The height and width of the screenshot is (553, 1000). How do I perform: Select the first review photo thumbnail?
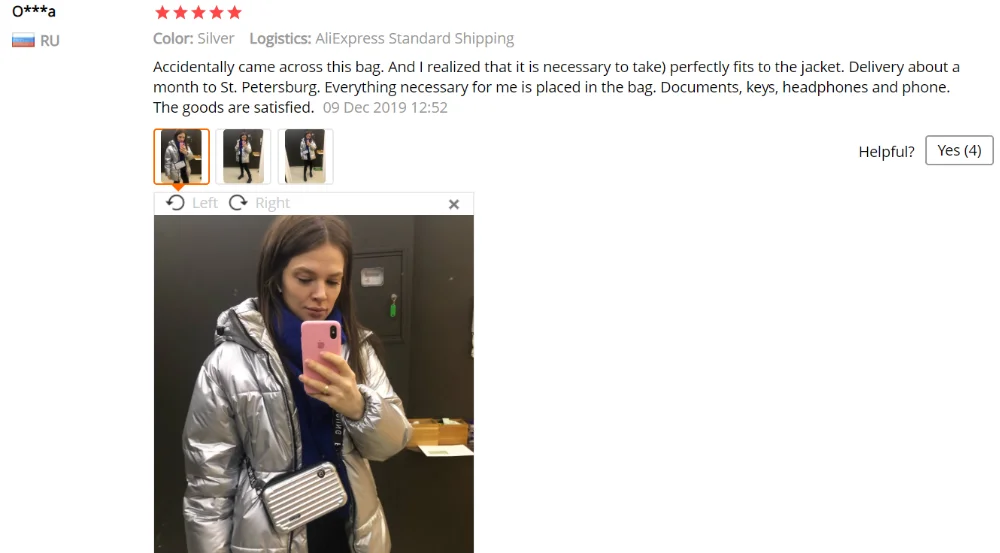(181, 156)
